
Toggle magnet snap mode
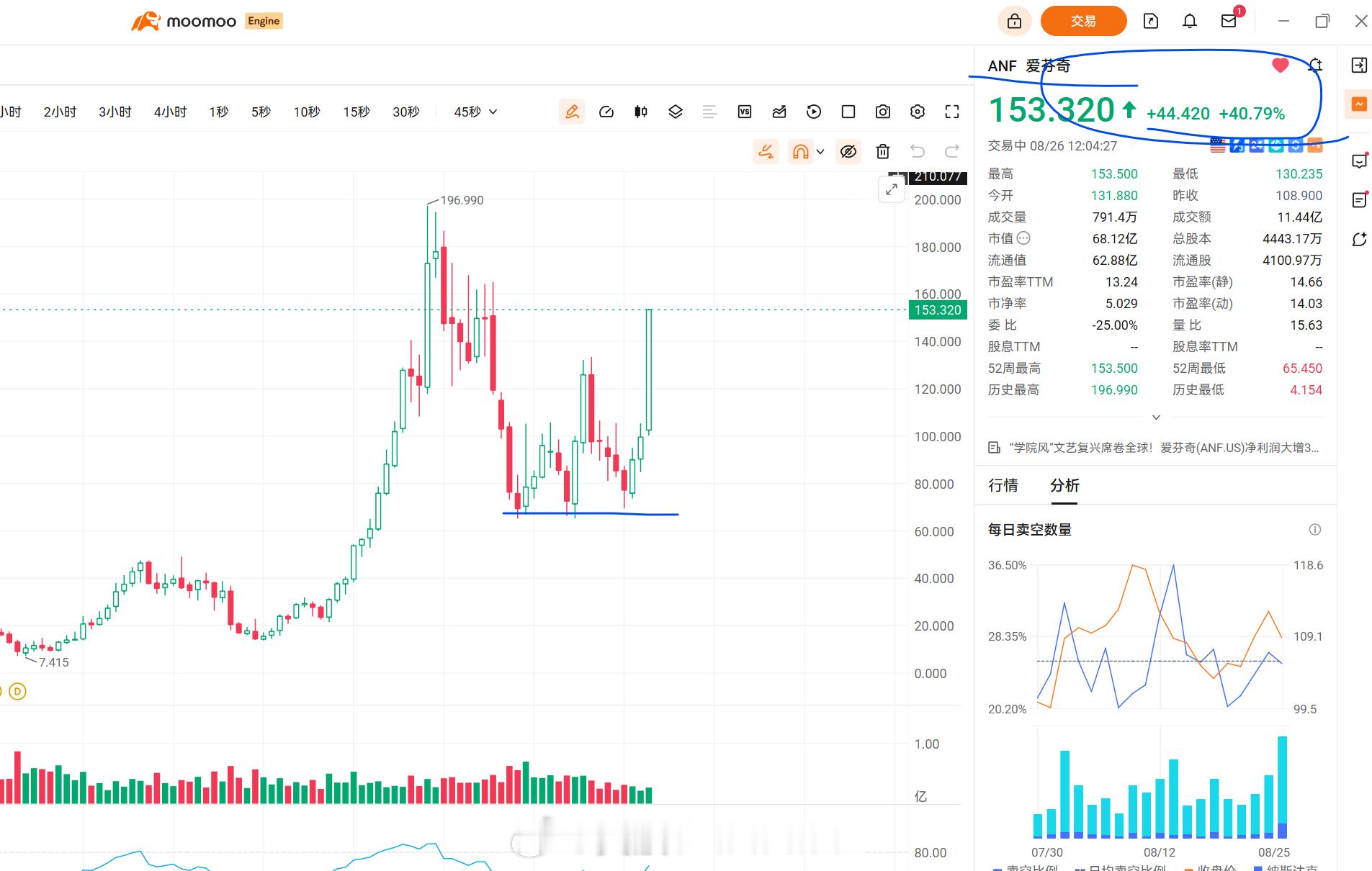tap(800, 151)
